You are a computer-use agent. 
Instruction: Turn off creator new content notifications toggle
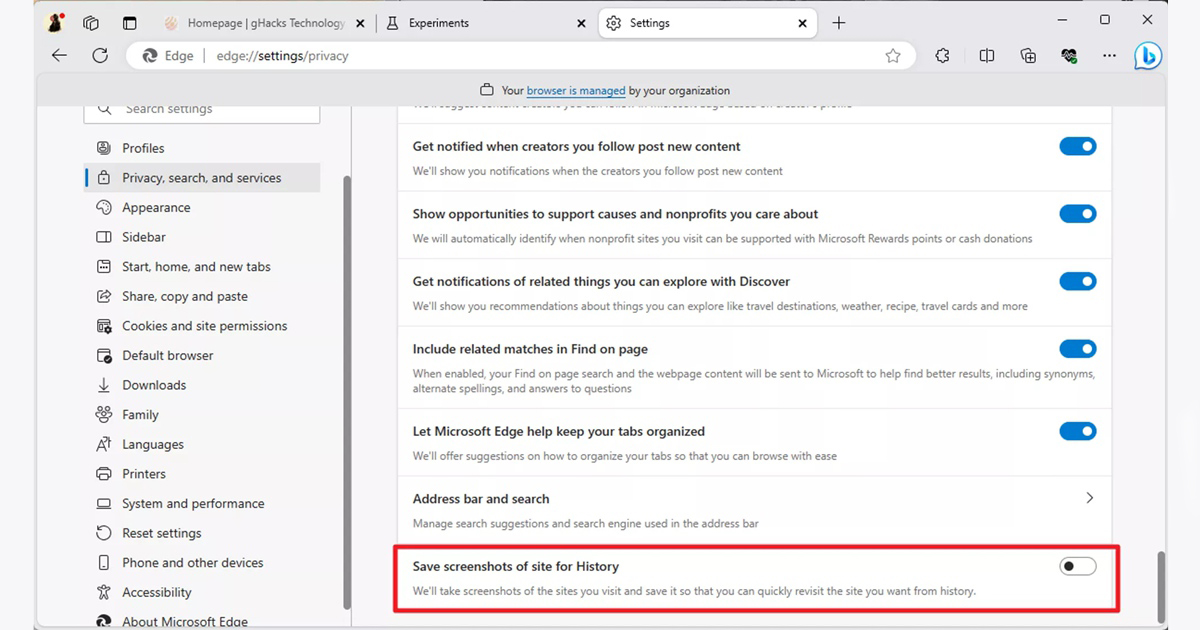pos(1078,146)
